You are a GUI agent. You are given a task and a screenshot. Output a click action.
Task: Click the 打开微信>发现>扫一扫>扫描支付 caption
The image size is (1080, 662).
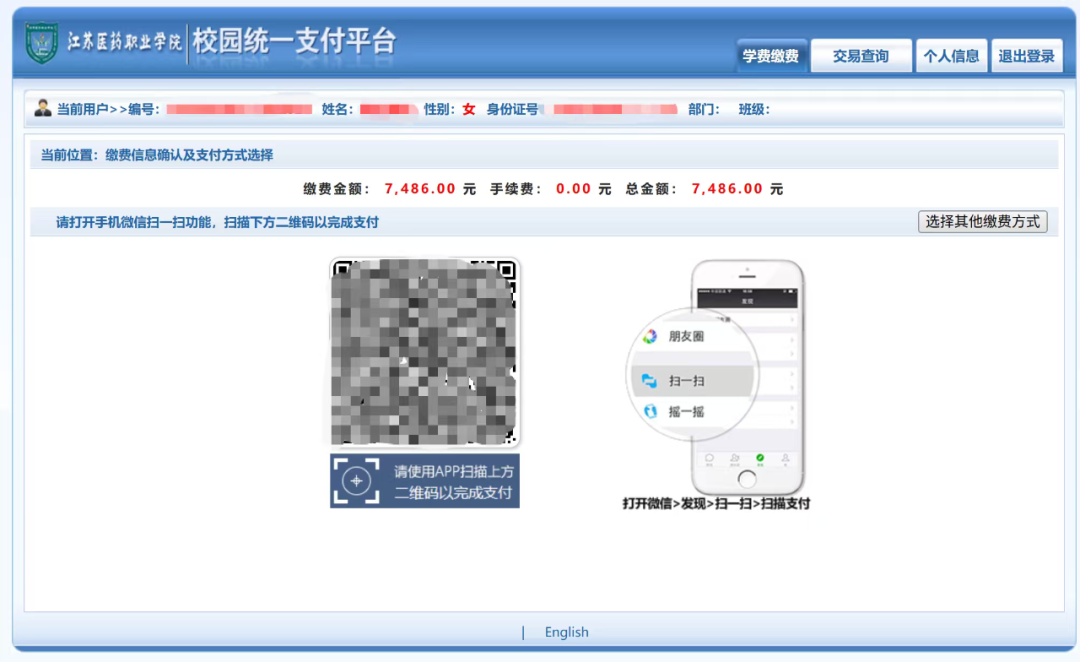pyautogui.click(x=716, y=504)
